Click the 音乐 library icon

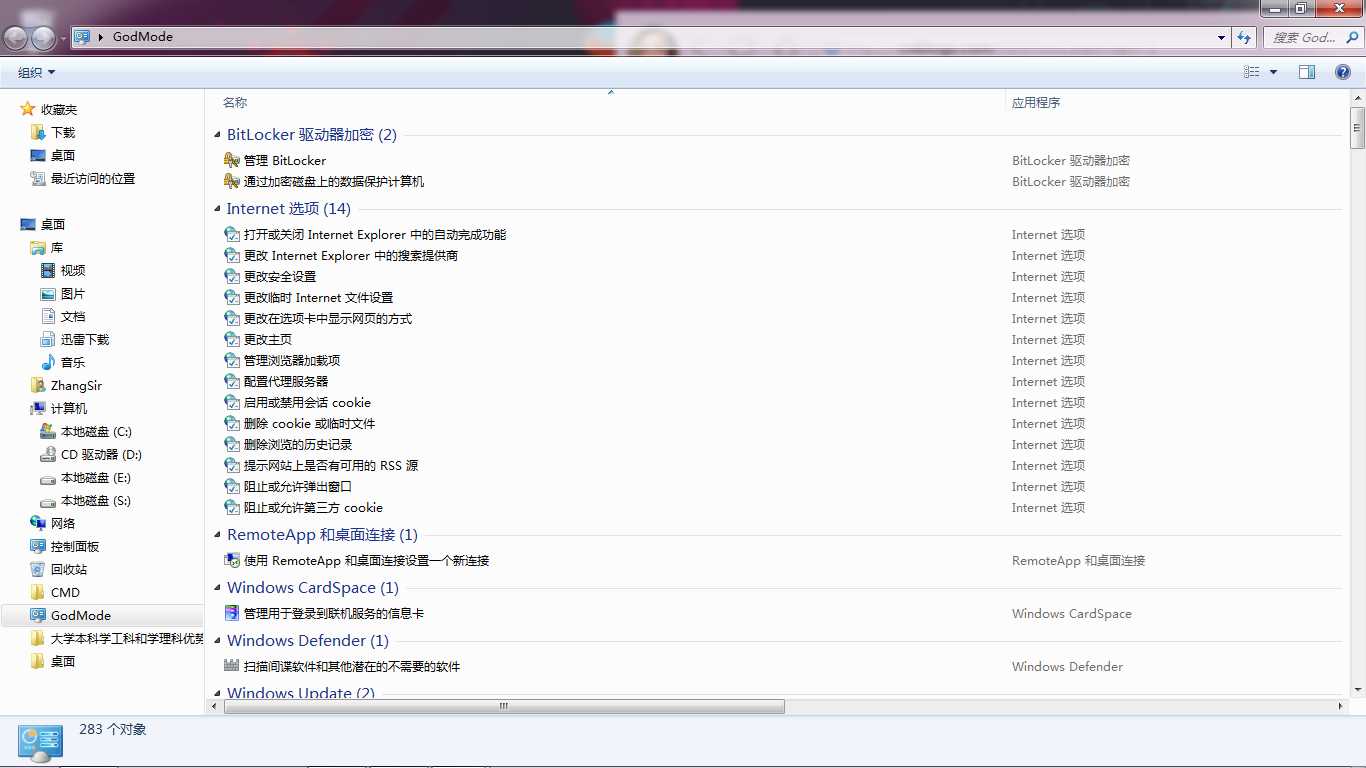pyautogui.click(x=48, y=362)
